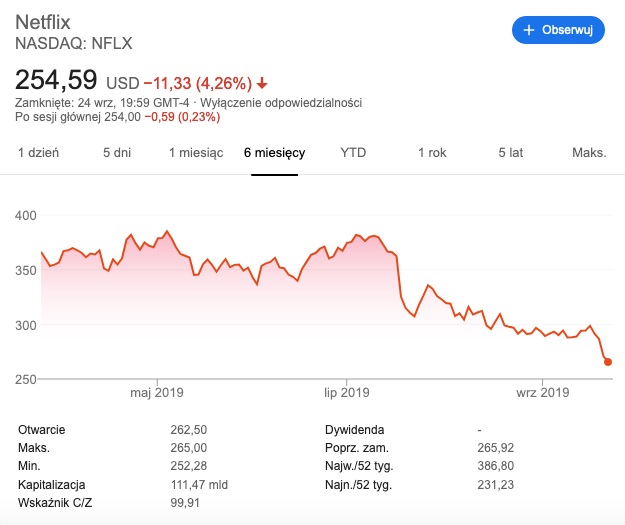The height and width of the screenshot is (525, 625).
Task: Switch to the 1 rok view
Action: [432, 153]
